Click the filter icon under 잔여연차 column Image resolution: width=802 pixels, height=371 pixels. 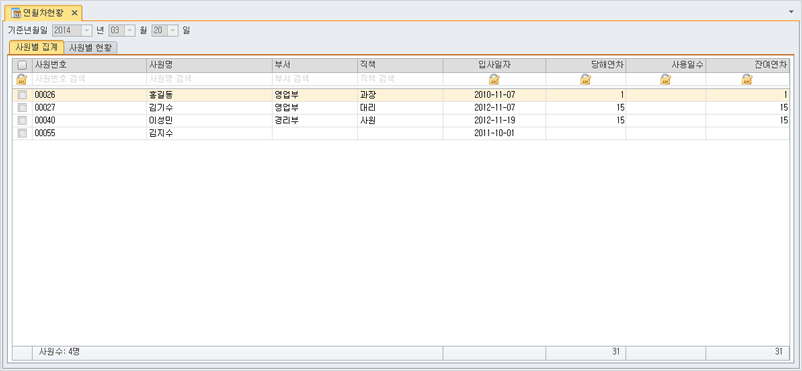coord(747,79)
